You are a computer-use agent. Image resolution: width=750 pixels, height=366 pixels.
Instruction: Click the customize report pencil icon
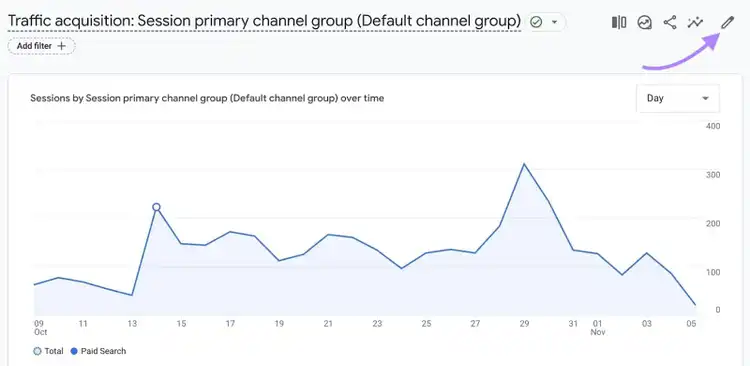(x=727, y=22)
